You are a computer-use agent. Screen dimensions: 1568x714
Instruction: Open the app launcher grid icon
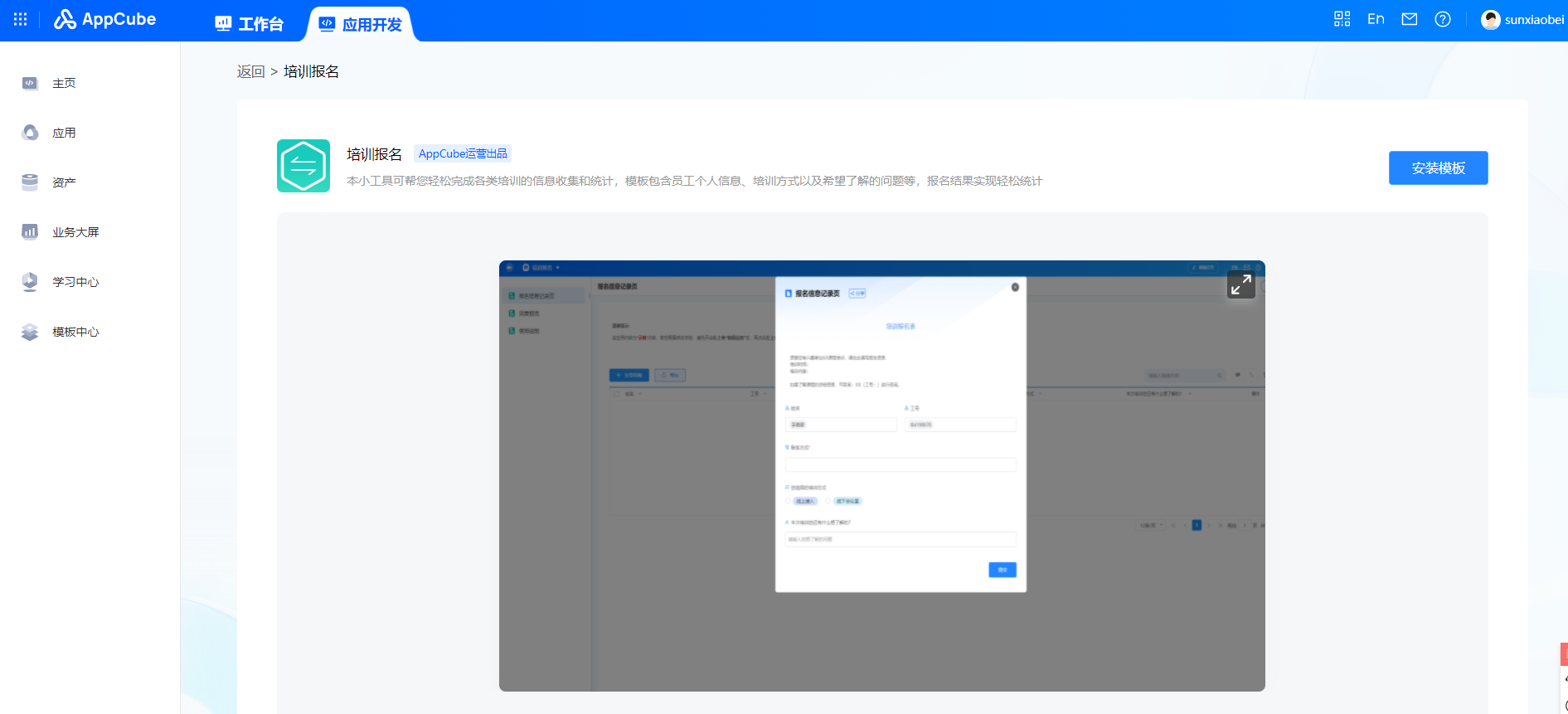(21, 19)
